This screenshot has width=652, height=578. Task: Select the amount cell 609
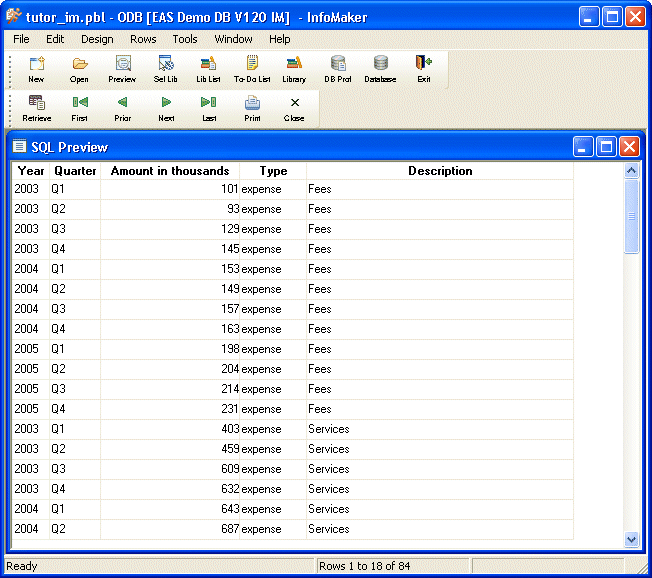(x=170, y=469)
